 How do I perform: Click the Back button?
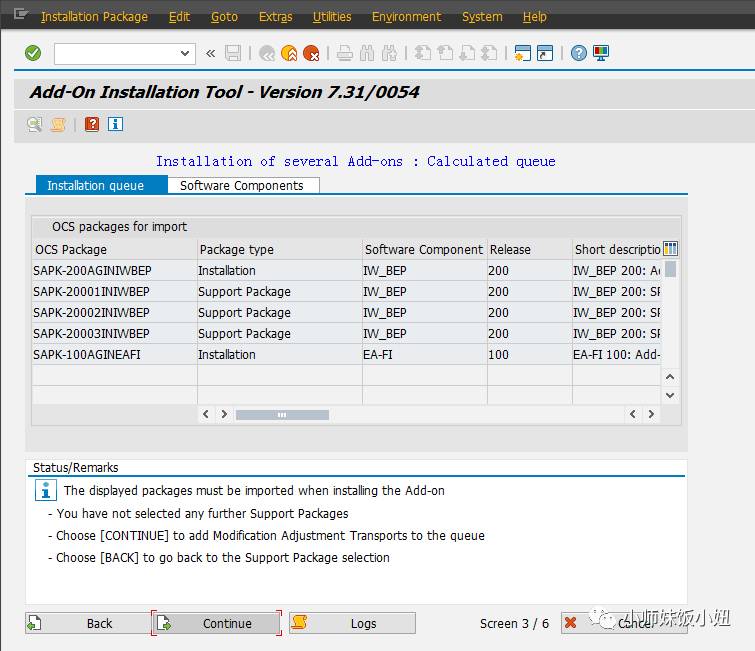pos(89,623)
